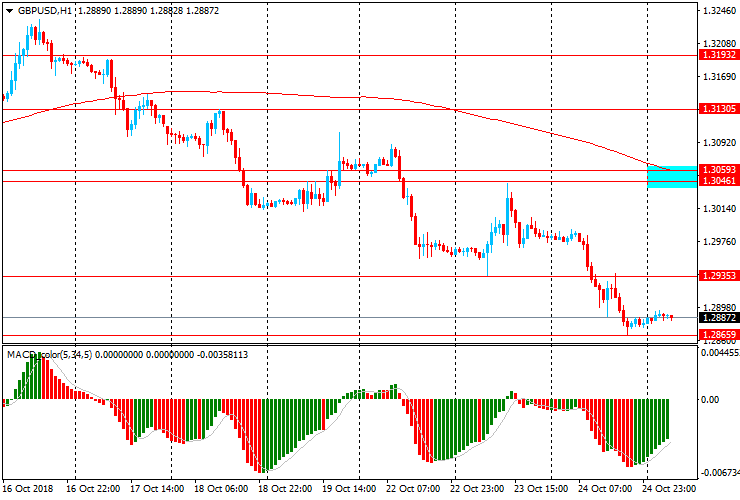
Task: Select the 1.31690 price scale value
Action: 719,76
